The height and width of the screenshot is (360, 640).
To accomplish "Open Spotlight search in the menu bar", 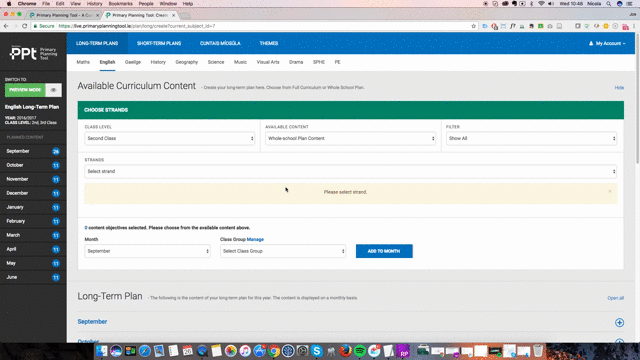I will click(x=608, y=4).
